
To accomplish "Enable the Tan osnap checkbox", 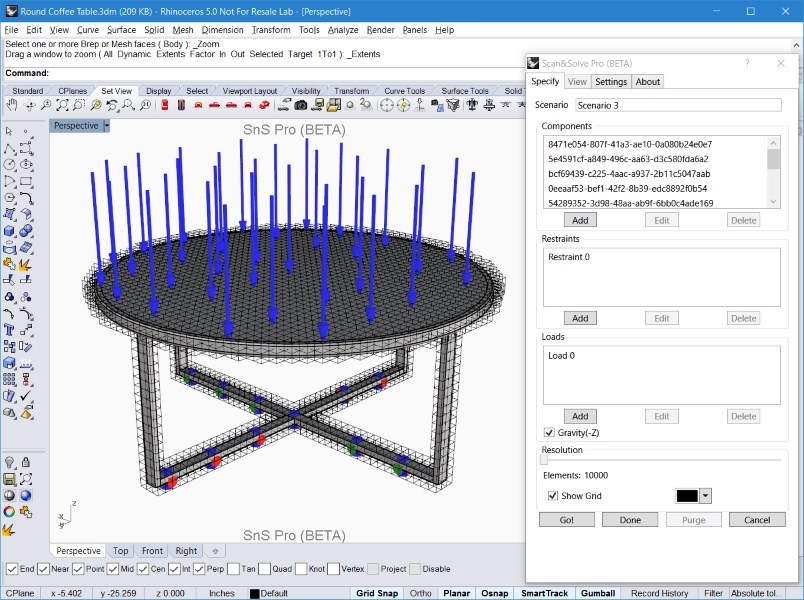I will point(233,569).
